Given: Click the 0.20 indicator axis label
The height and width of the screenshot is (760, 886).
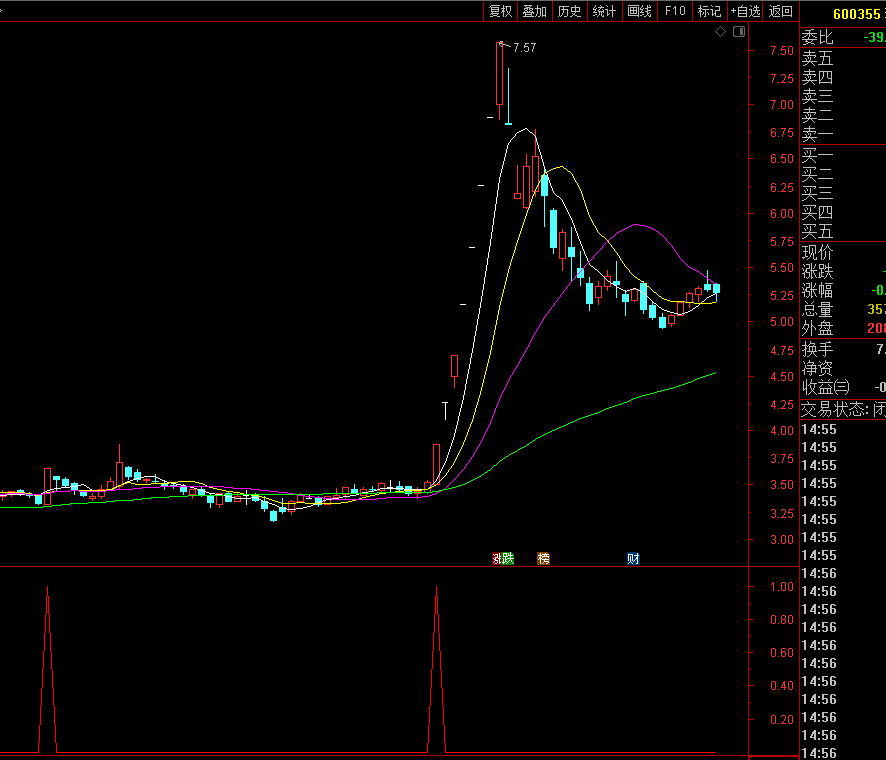Looking at the screenshot, I should tap(781, 720).
